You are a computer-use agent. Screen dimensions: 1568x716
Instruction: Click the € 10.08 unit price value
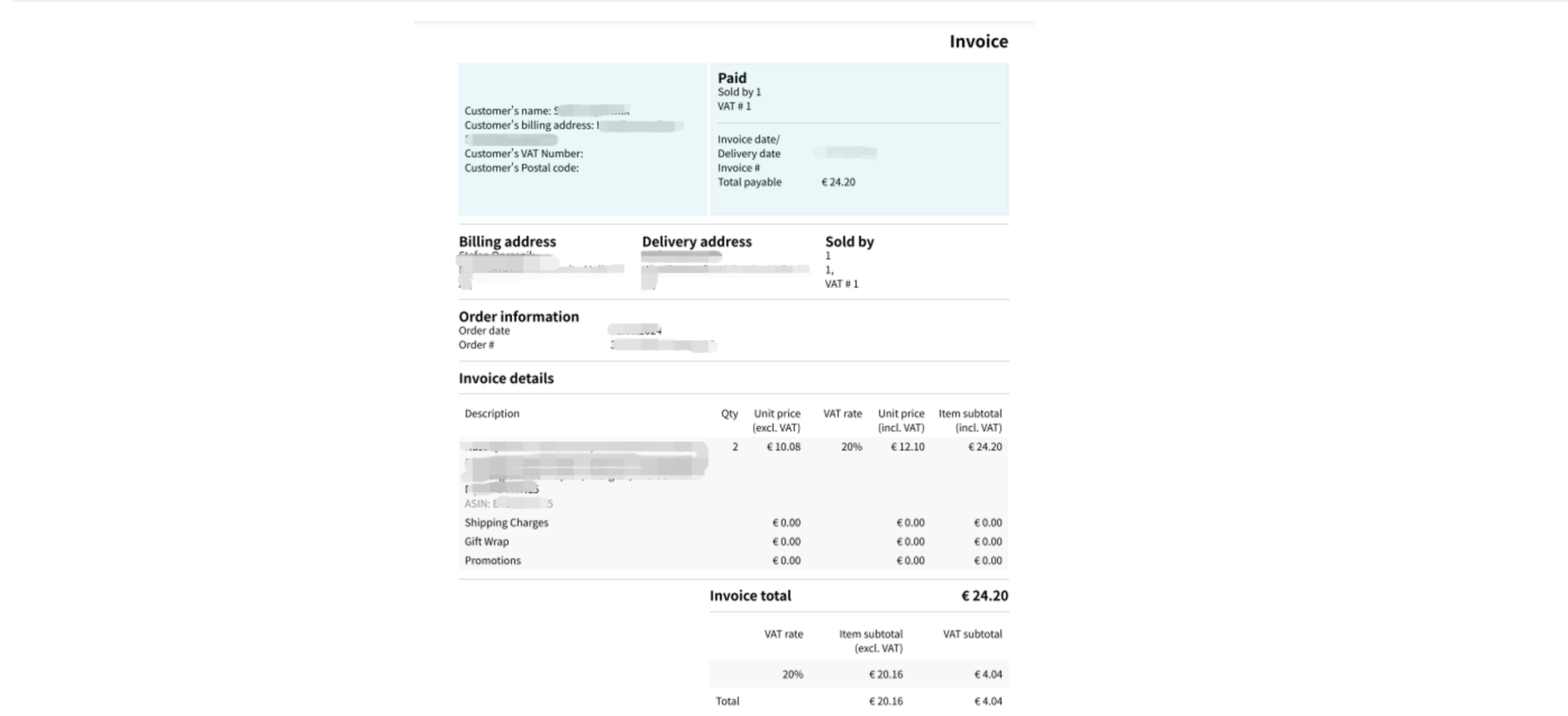coord(783,447)
